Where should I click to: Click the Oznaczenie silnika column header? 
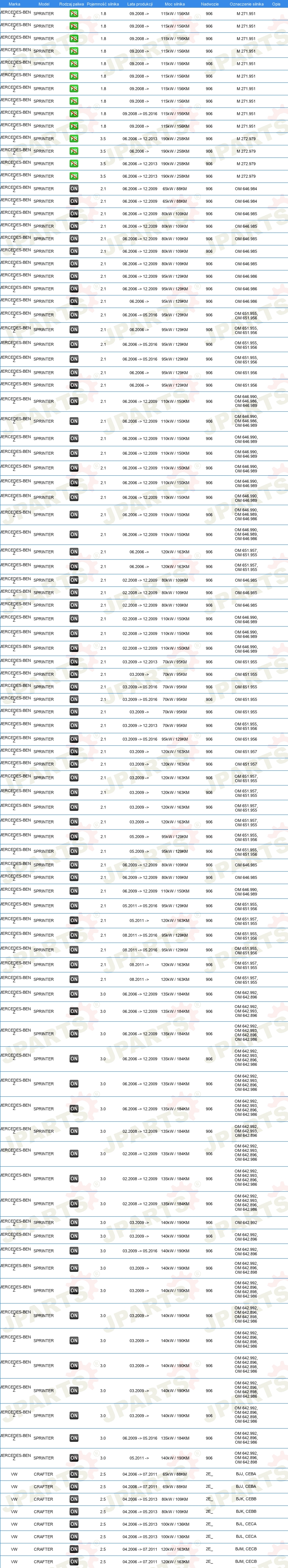tap(247, 4)
